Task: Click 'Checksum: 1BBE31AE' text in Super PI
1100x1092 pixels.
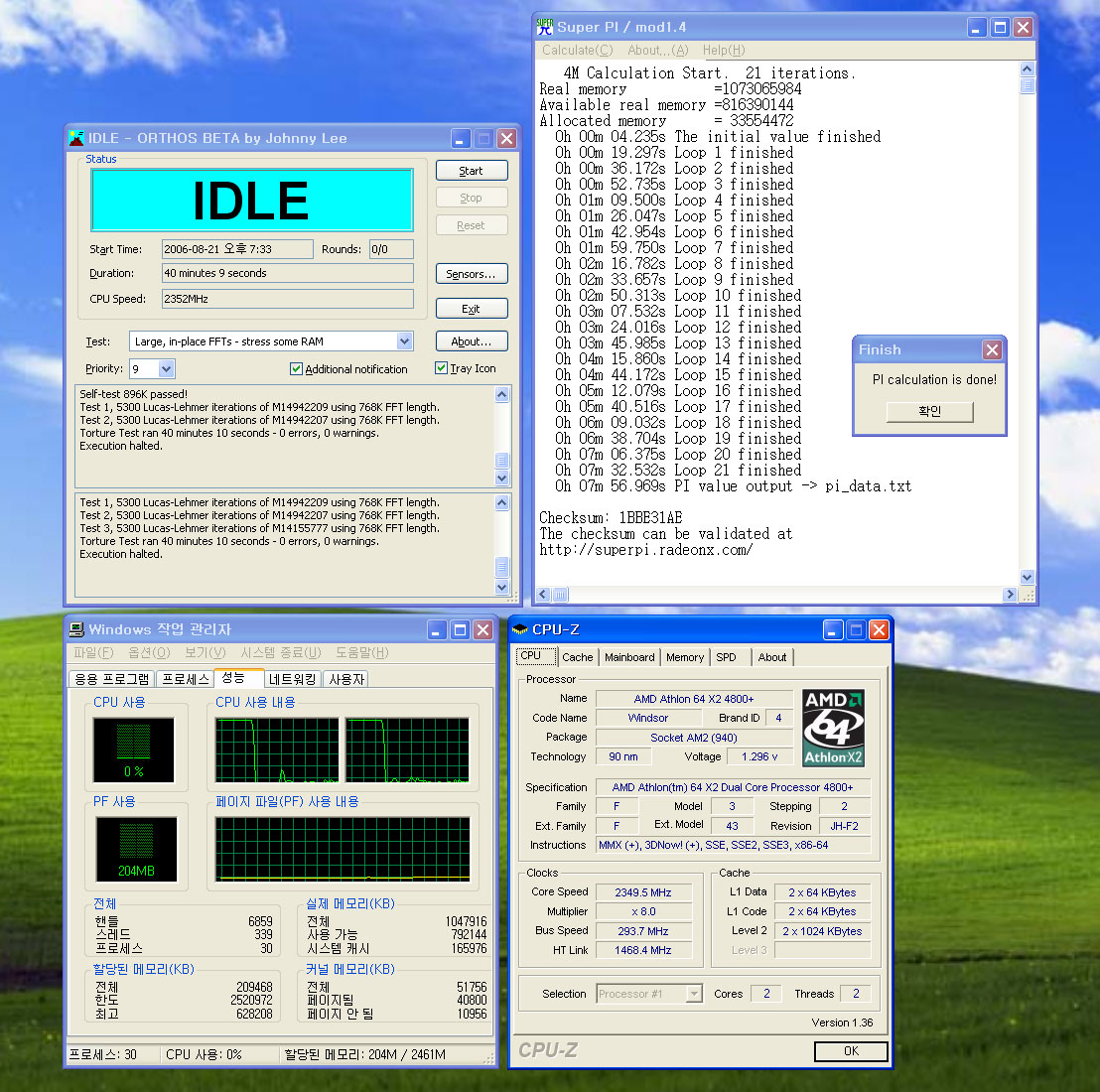Action: (611, 517)
